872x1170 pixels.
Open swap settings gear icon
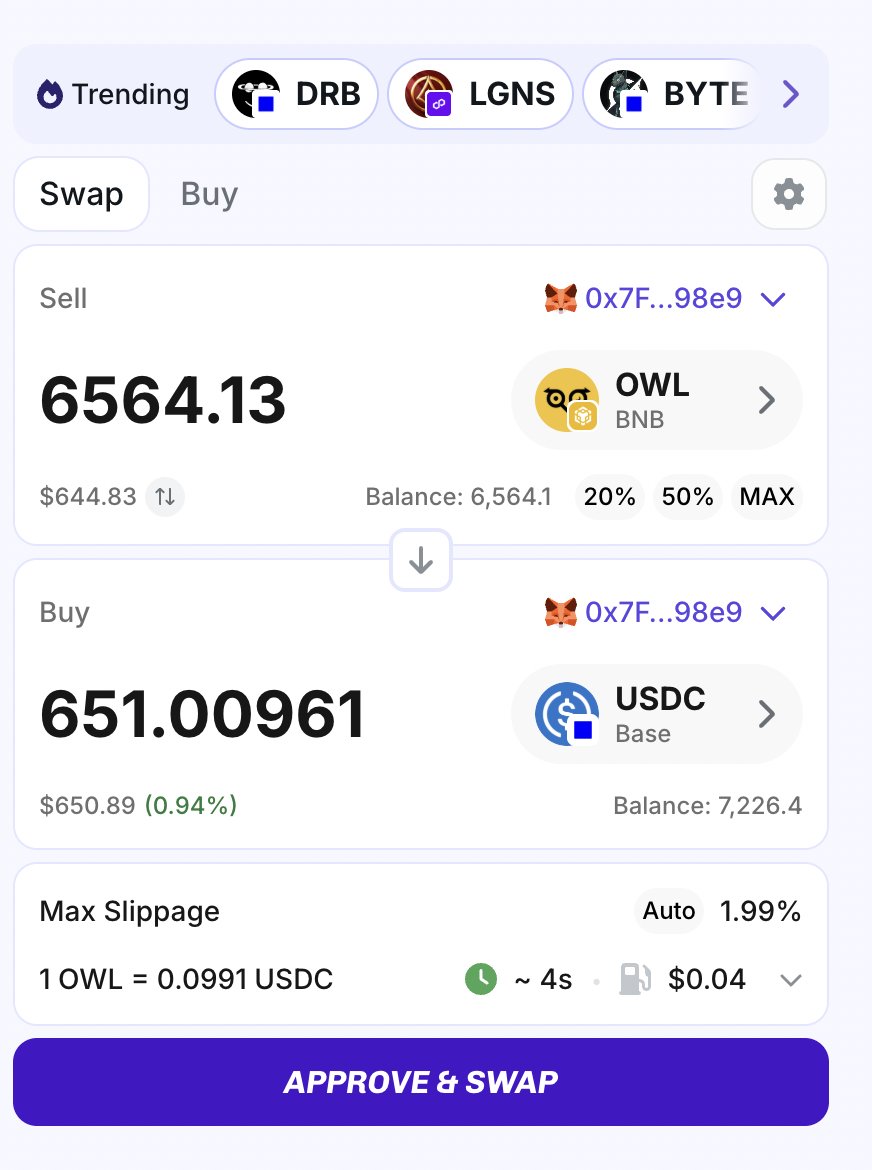click(x=788, y=194)
